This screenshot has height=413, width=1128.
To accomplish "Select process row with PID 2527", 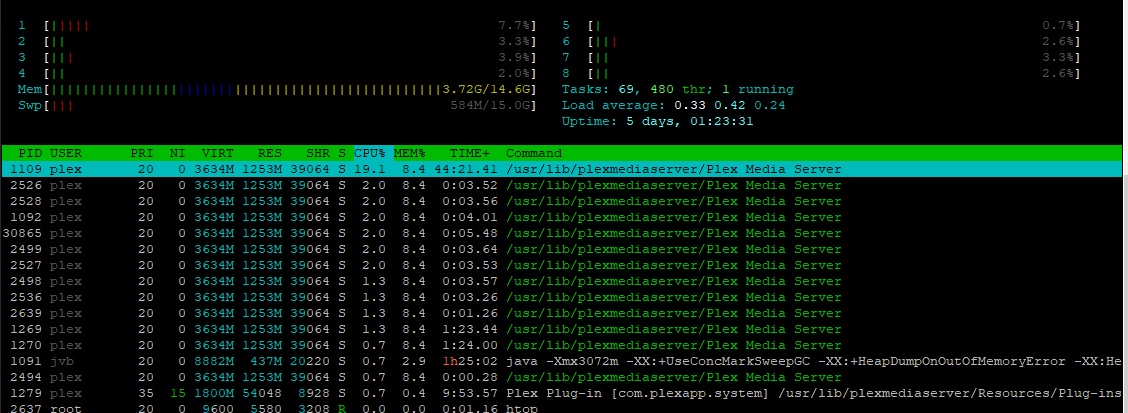I will [x=561, y=266].
